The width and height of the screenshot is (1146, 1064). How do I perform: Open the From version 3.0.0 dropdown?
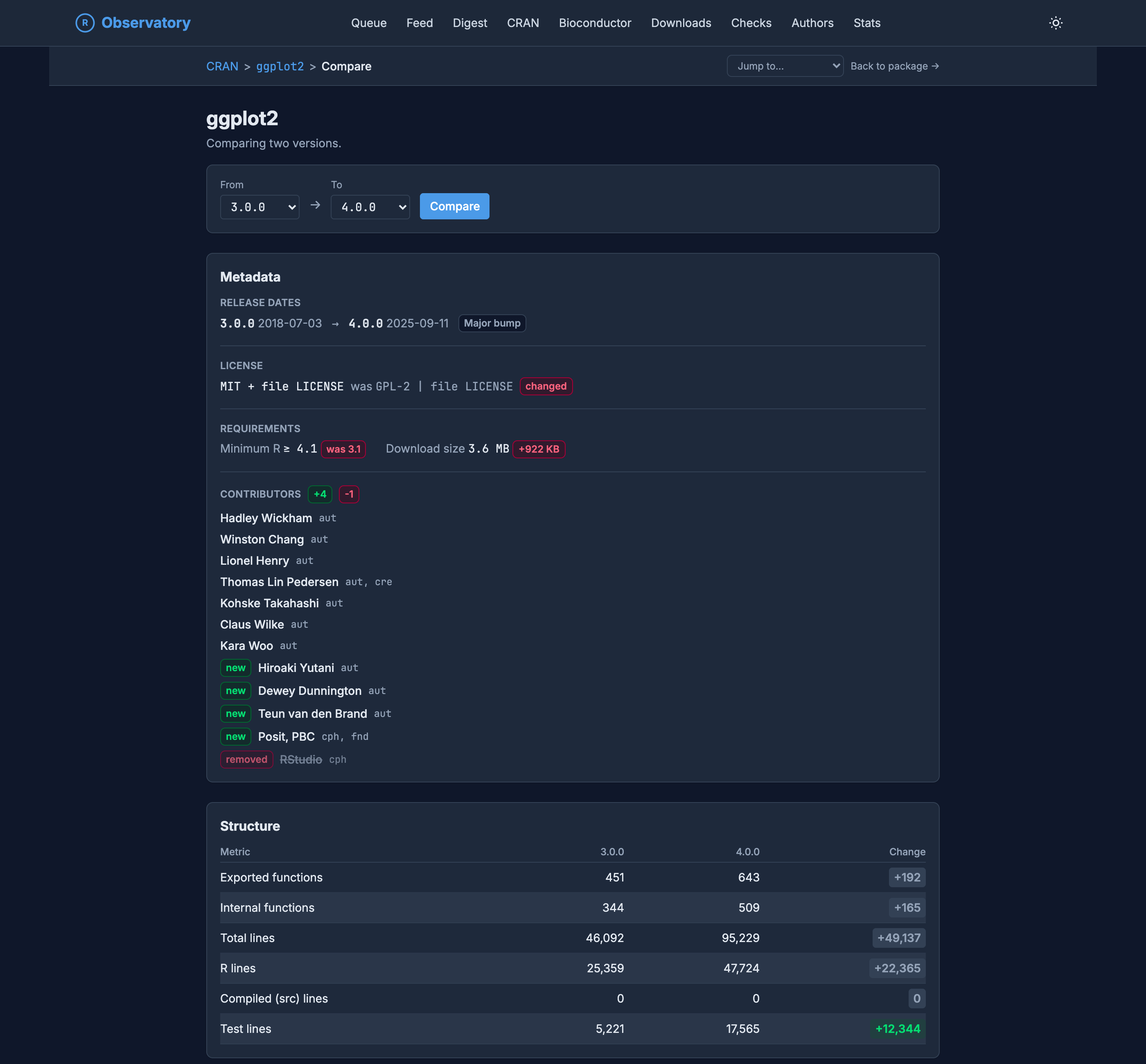click(260, 207)
